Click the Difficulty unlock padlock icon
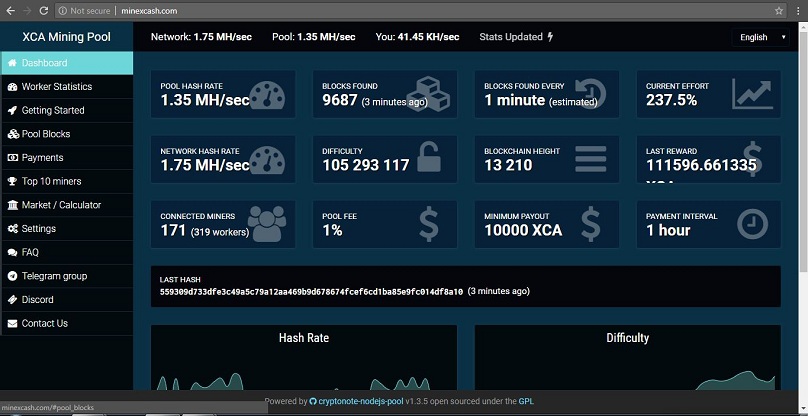 tap(429, 157)
